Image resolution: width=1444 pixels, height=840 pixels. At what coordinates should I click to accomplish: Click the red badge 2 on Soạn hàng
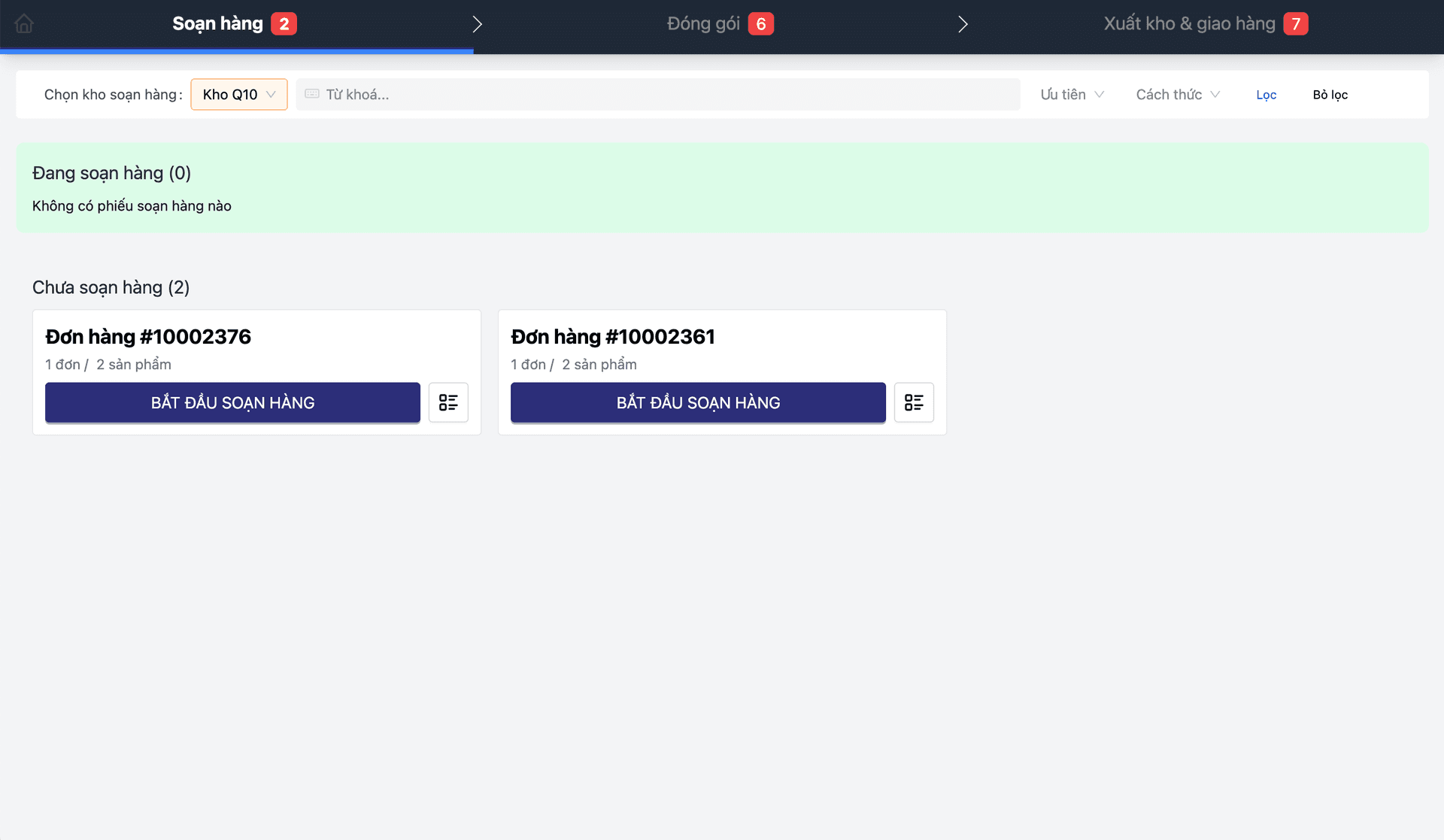pyautogui.click(x=284, y=24)
